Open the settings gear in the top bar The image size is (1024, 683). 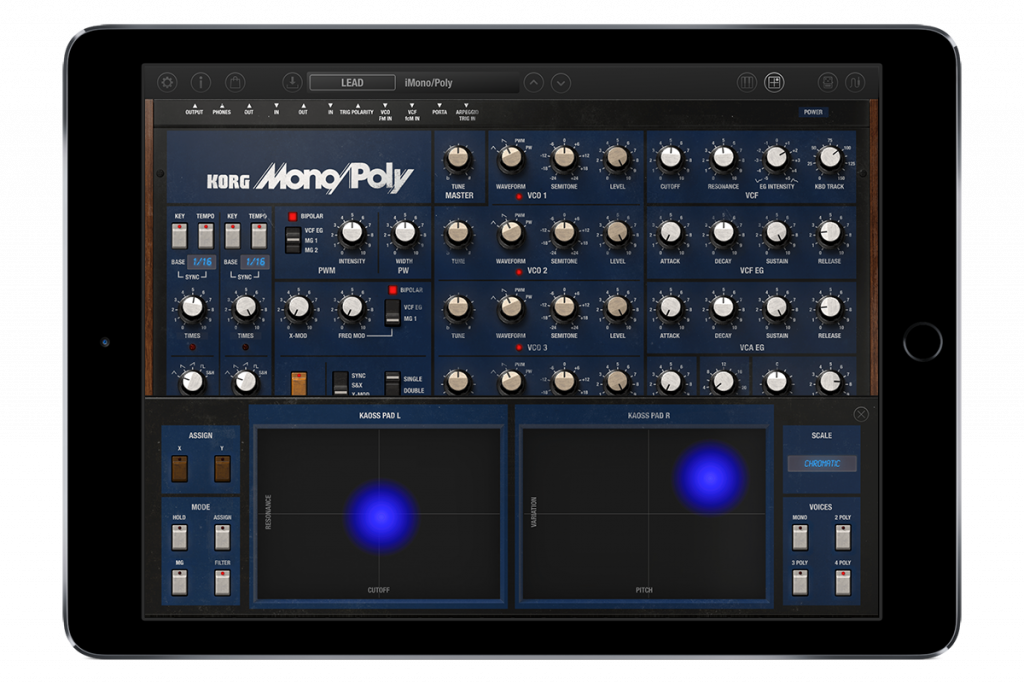pyautogui.click(x=168, y=82)
